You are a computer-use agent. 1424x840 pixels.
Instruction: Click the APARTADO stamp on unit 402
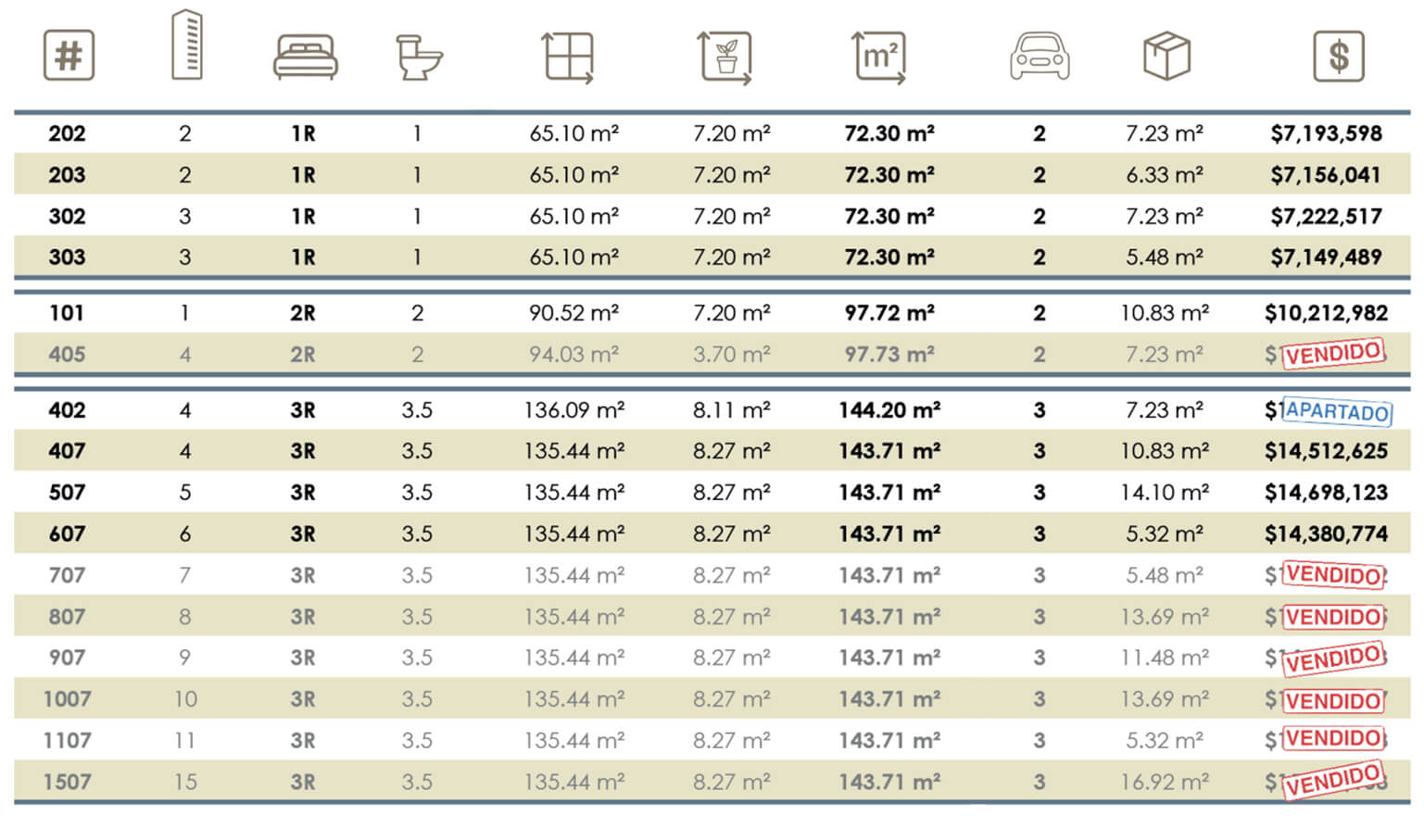pyautogui.click(x=1337, y=411)
